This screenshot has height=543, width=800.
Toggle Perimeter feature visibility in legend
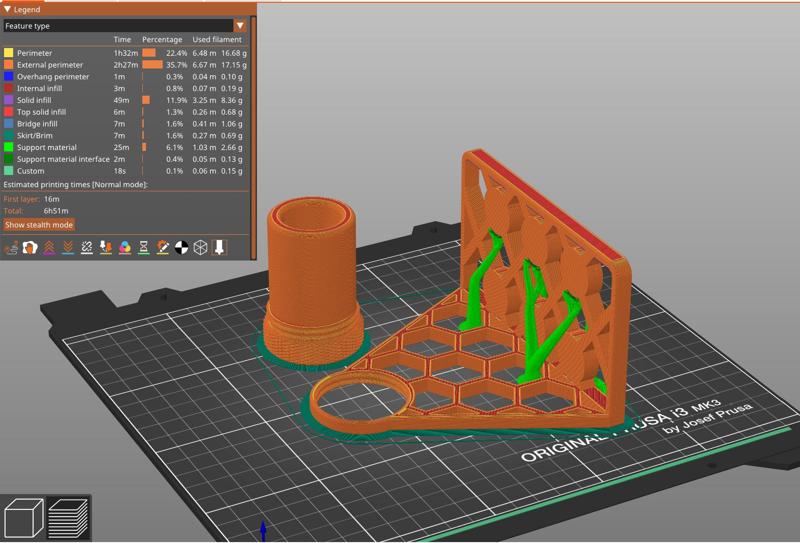point(125,53)
